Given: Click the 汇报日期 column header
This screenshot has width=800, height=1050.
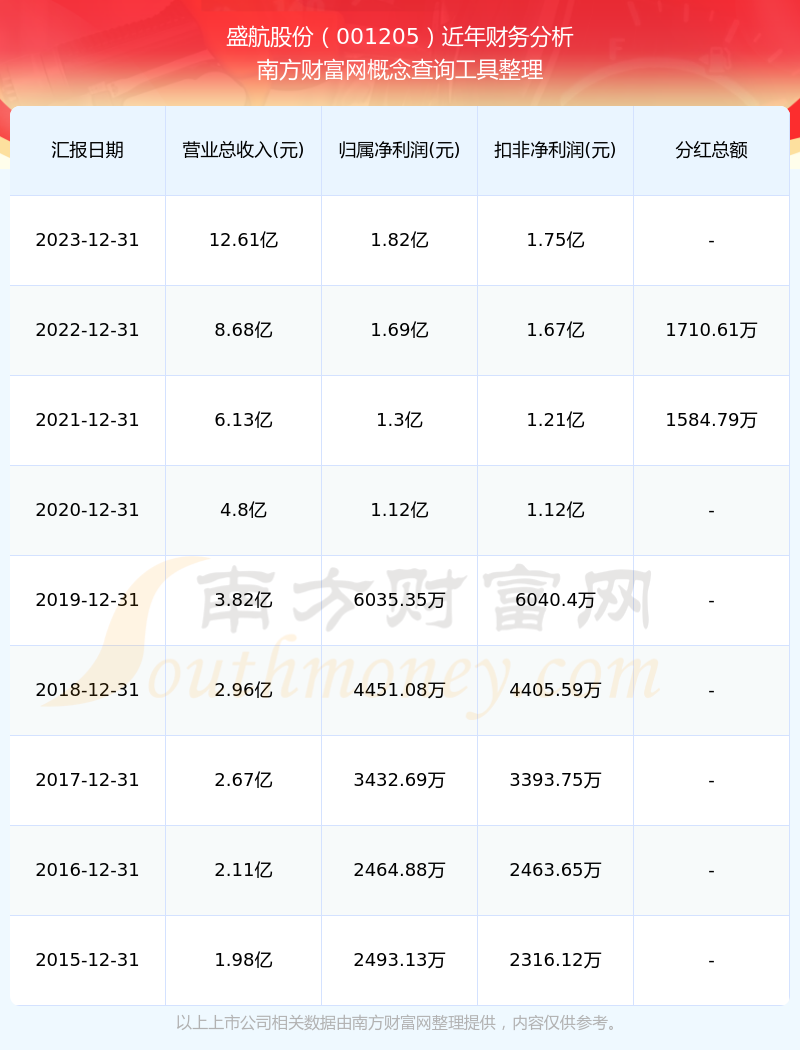Looking at the screenshot, I should tap(88, 150).
